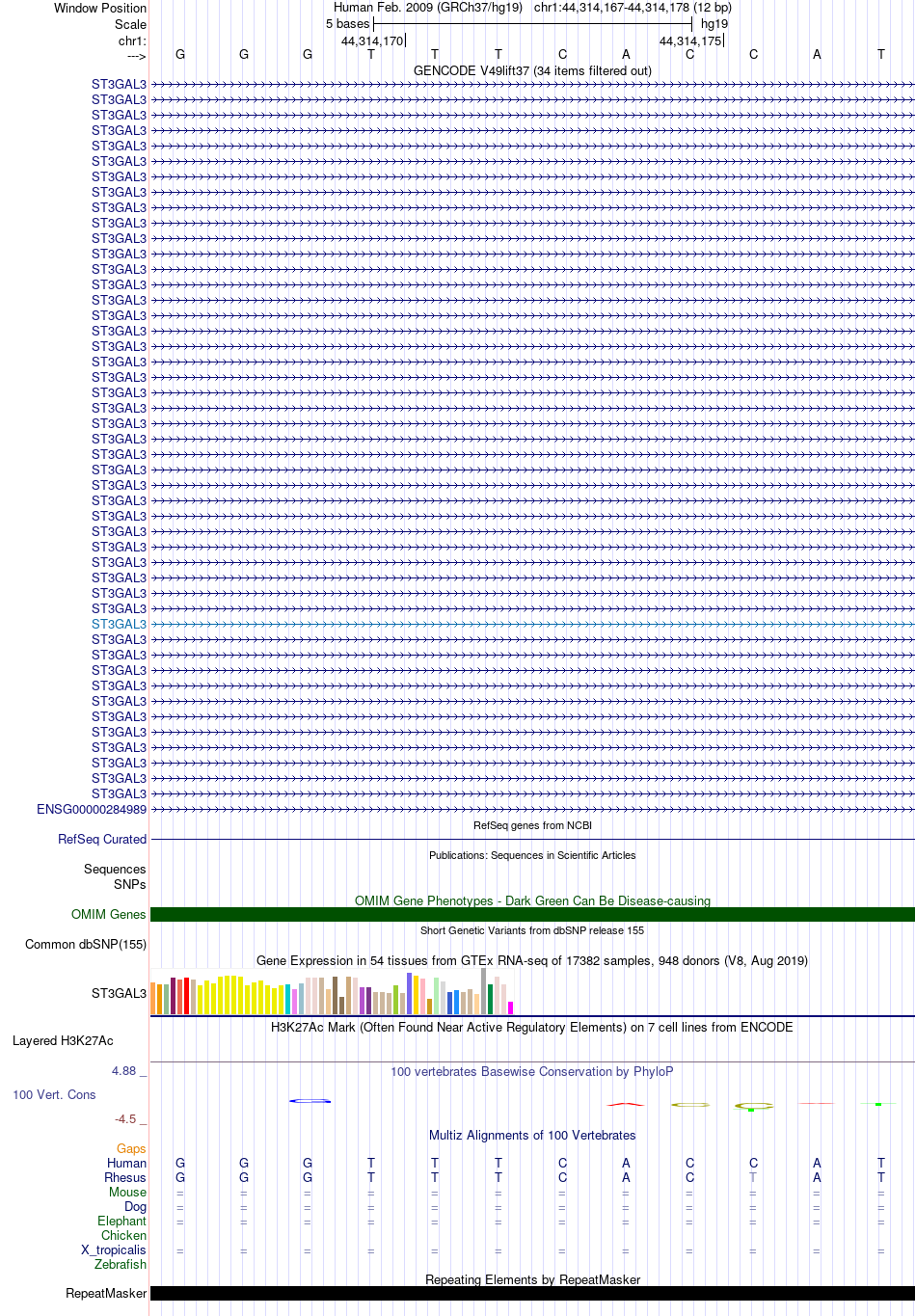Click the Window Position label

(x=100, y=8)
